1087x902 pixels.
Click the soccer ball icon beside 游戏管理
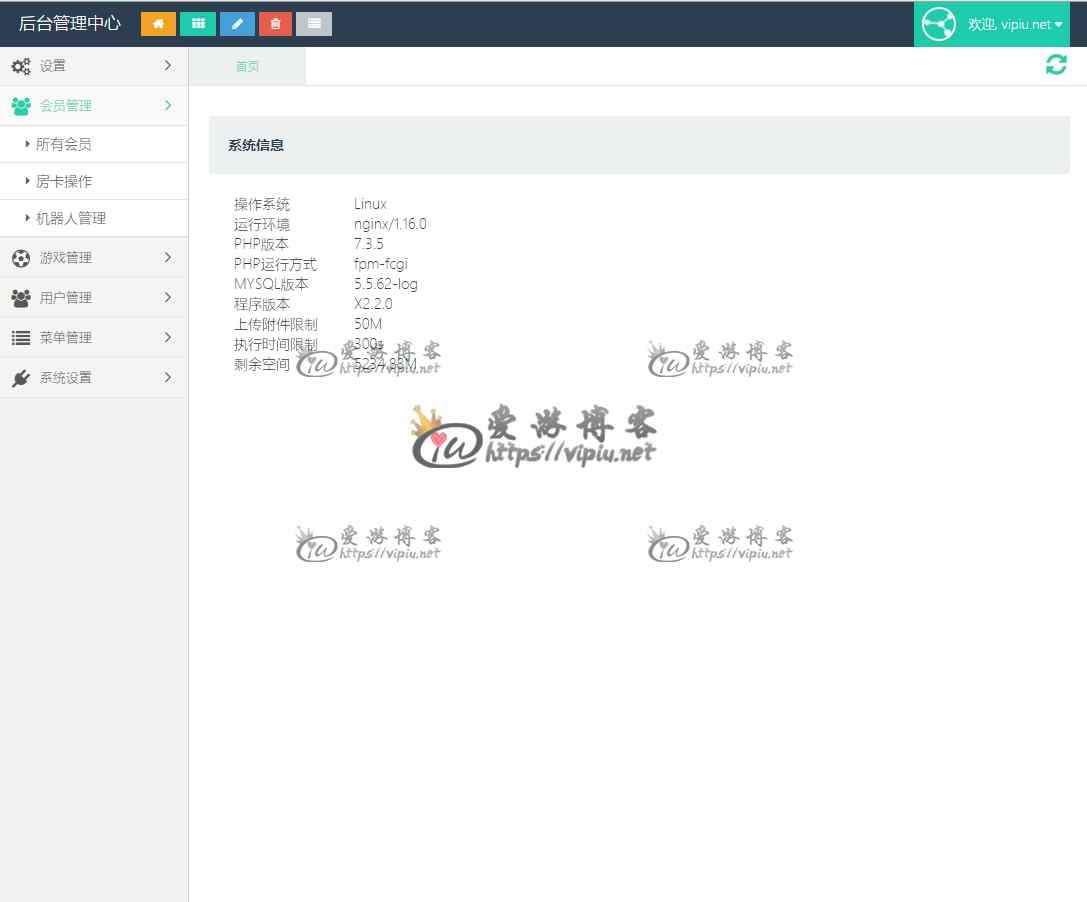(x=21, y=259)
